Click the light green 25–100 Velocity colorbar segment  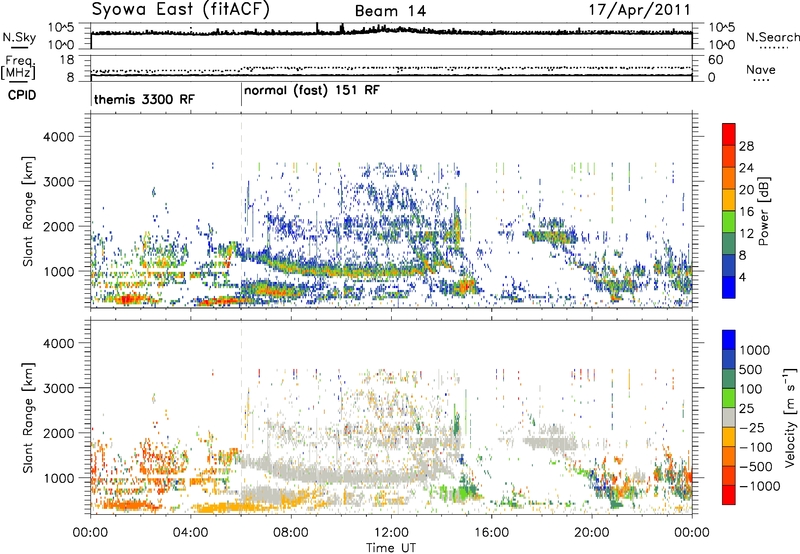coord(729,398)
